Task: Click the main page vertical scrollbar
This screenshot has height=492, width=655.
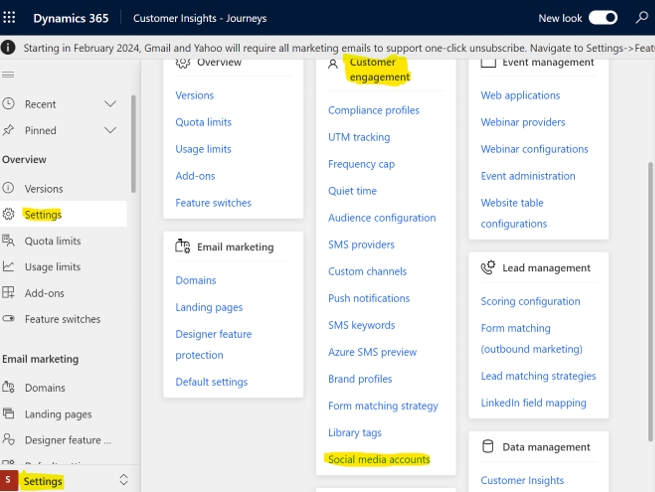Action: tap(650, 301)
